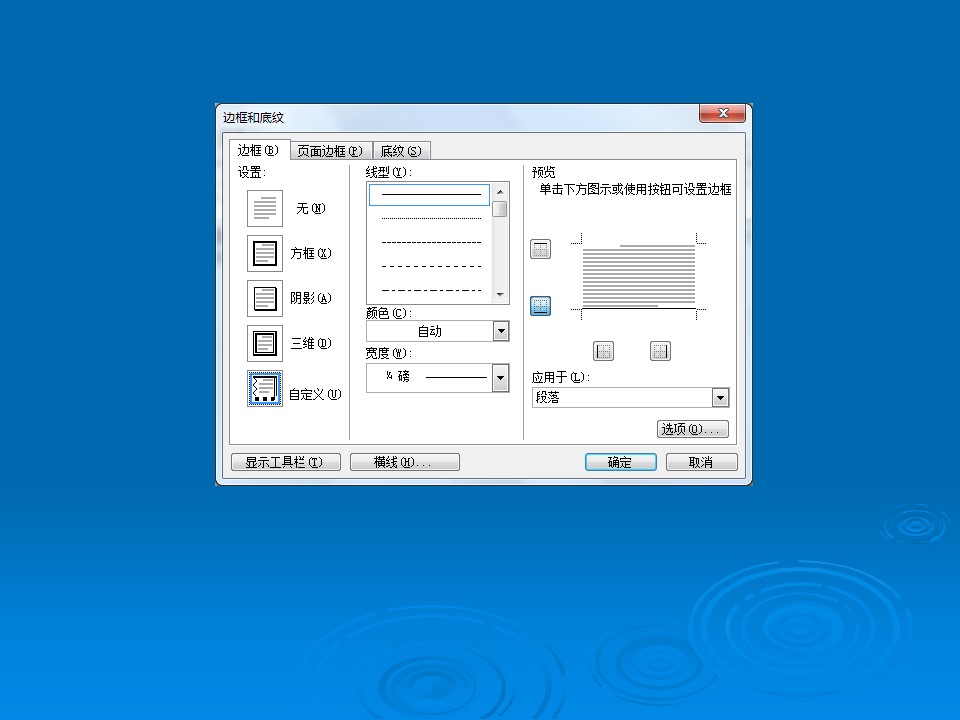The image size is (960, 720).
Task: Choose the solid line style in 线型 list
Action: click(429, 195)
